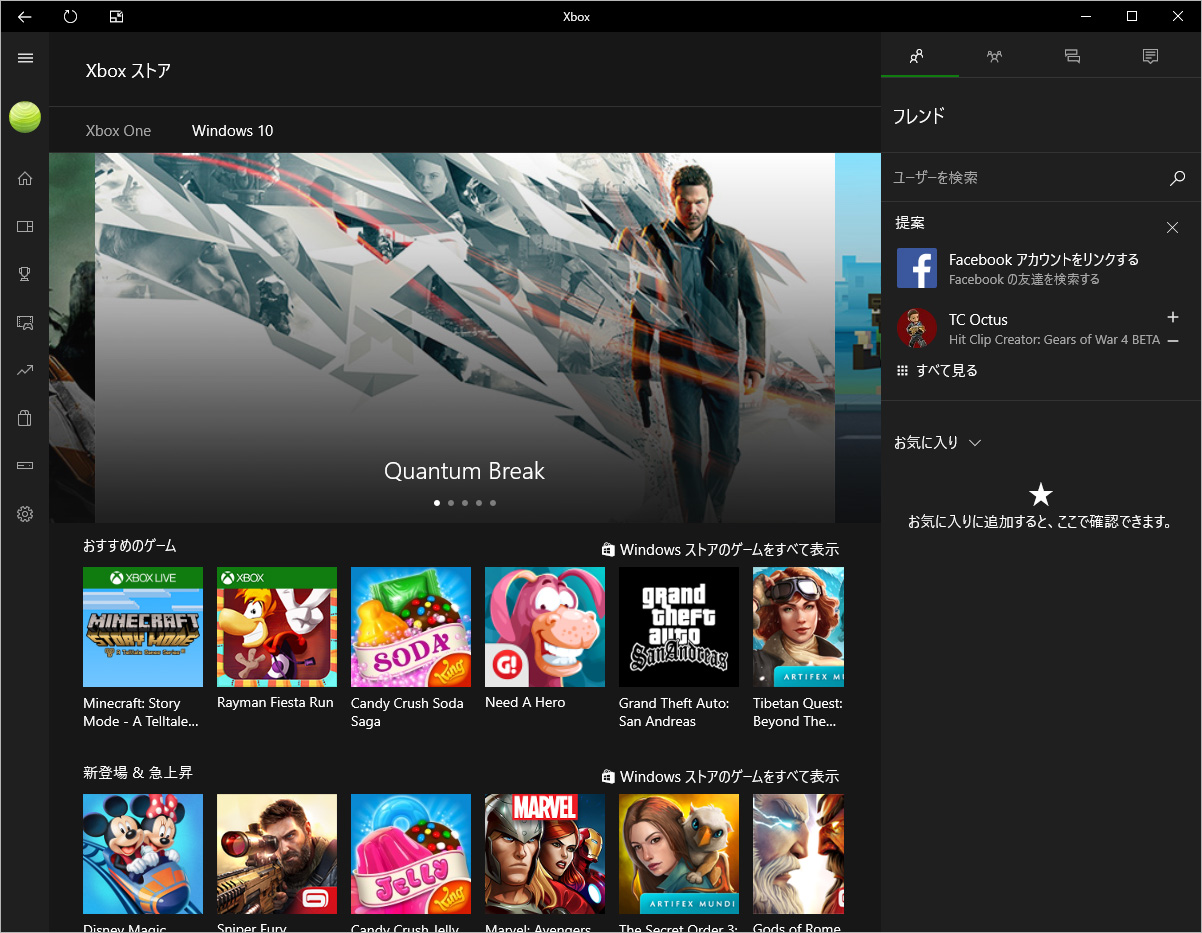Dismiss the suggestions section with the X
1202x933 pixels.
tap(1173, 228)
